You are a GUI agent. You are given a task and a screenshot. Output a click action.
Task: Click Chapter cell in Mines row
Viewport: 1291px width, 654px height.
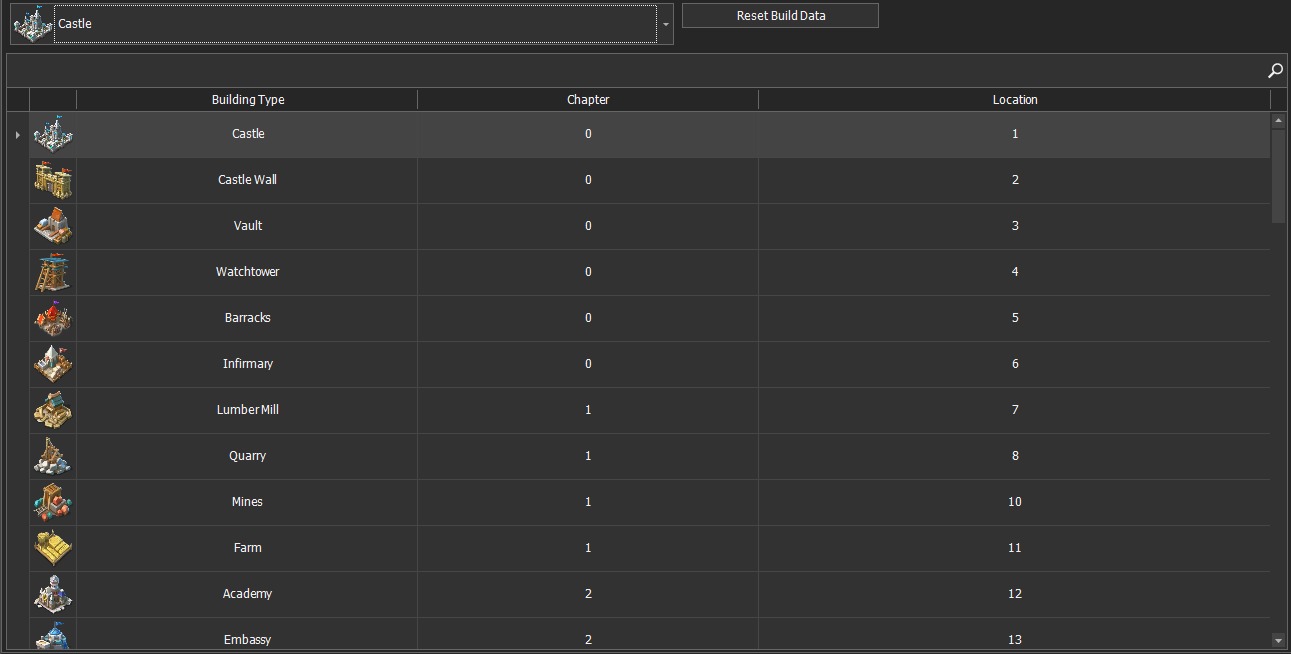pyautogui.click(x=588, y=502)
